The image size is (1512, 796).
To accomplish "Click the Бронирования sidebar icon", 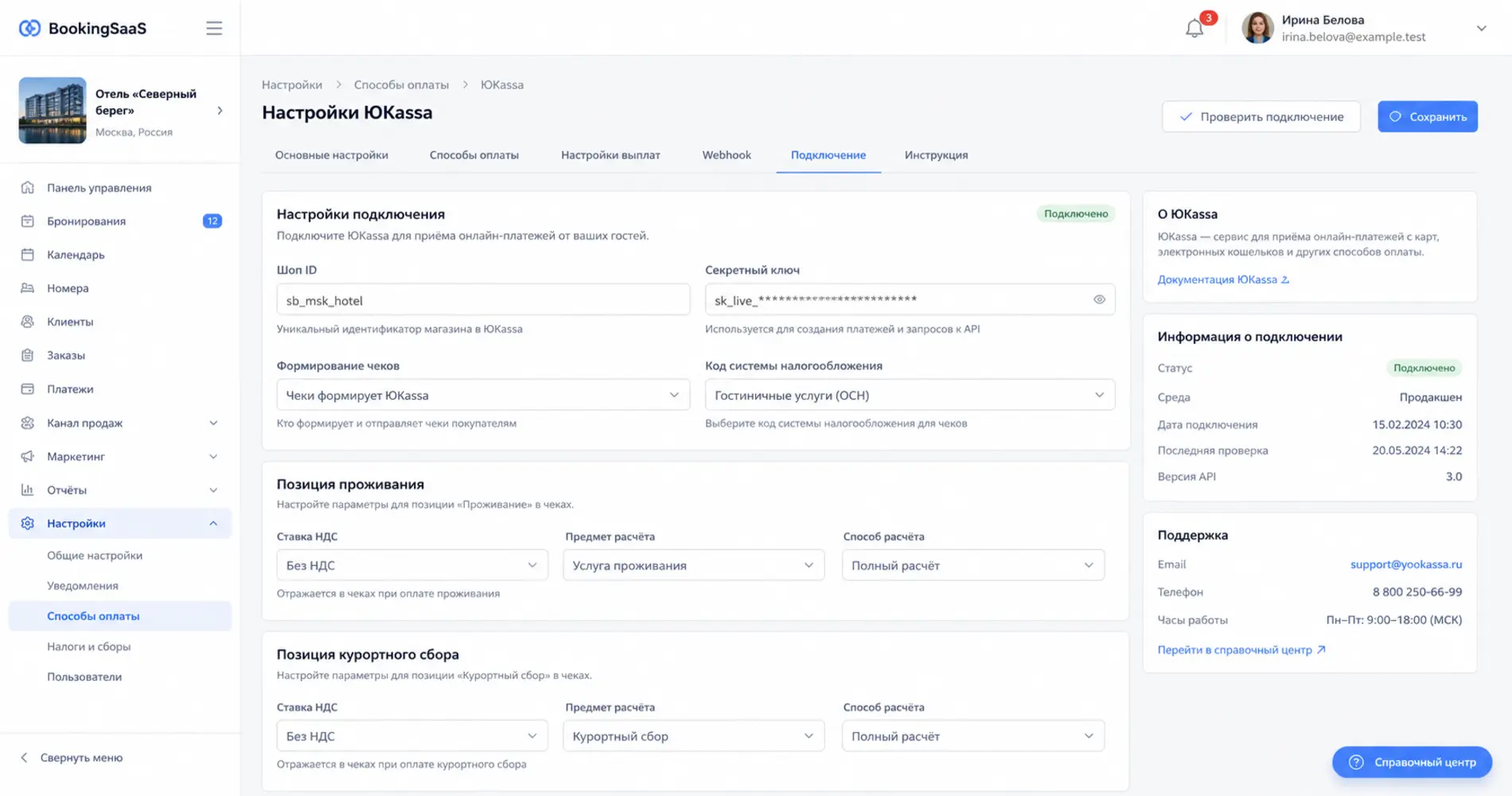I will [x=28, y=221].
